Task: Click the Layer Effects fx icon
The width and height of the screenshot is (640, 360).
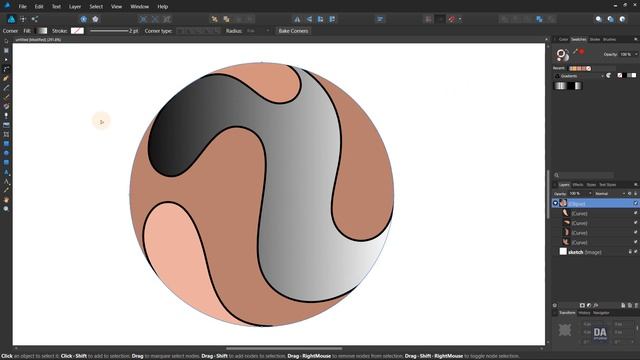Action: click(x=596, y=305)
